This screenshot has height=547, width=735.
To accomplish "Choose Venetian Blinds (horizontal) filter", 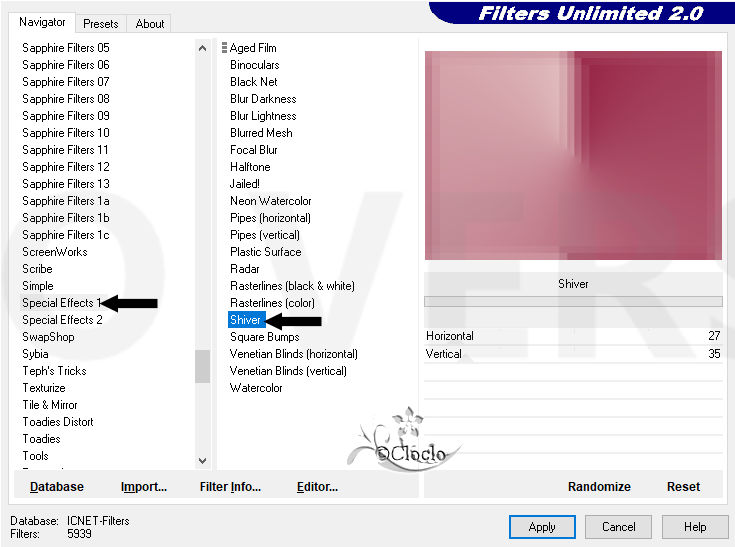I will point(294,354).
